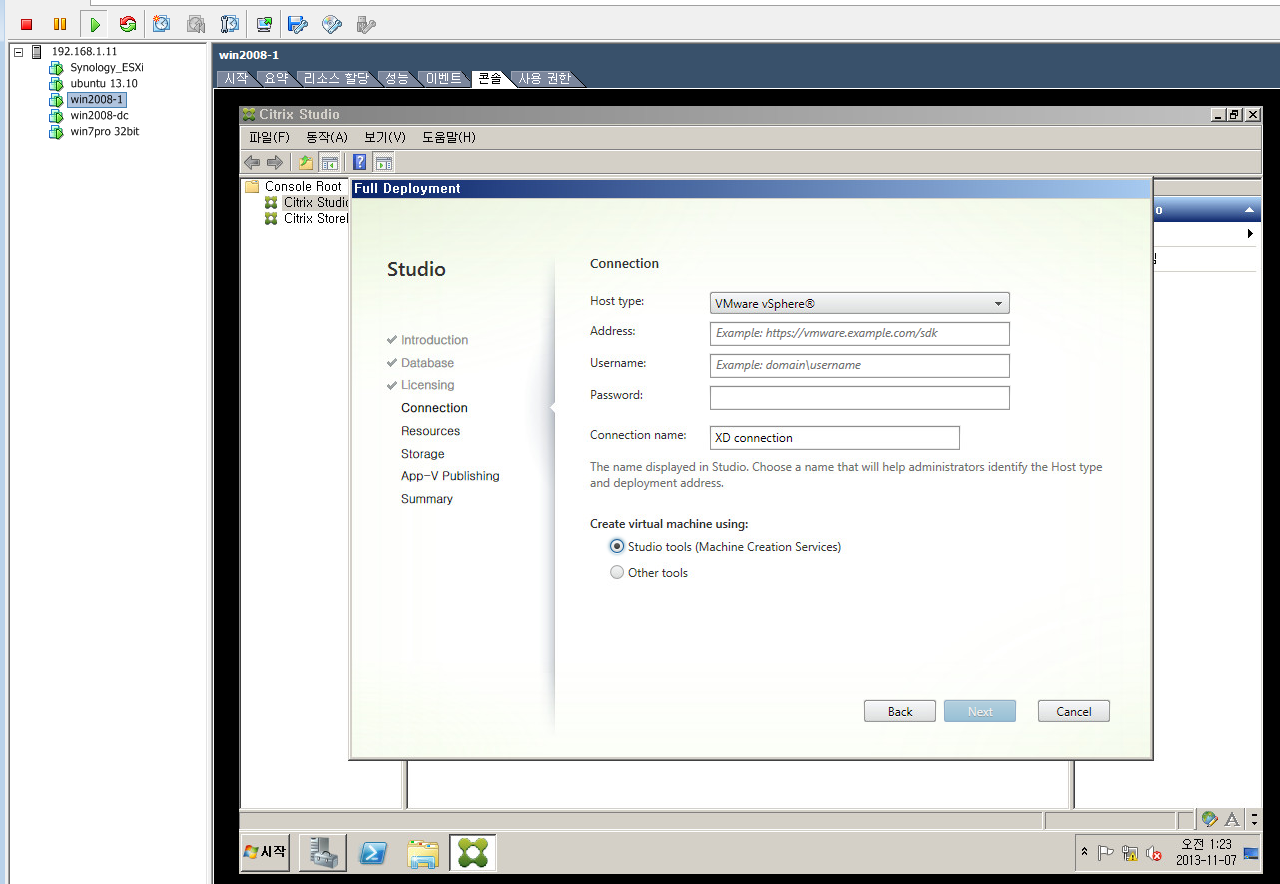Expand the actions pane submenu arrow
This screenshot has width=1280, height=884.
[1250, 233]
